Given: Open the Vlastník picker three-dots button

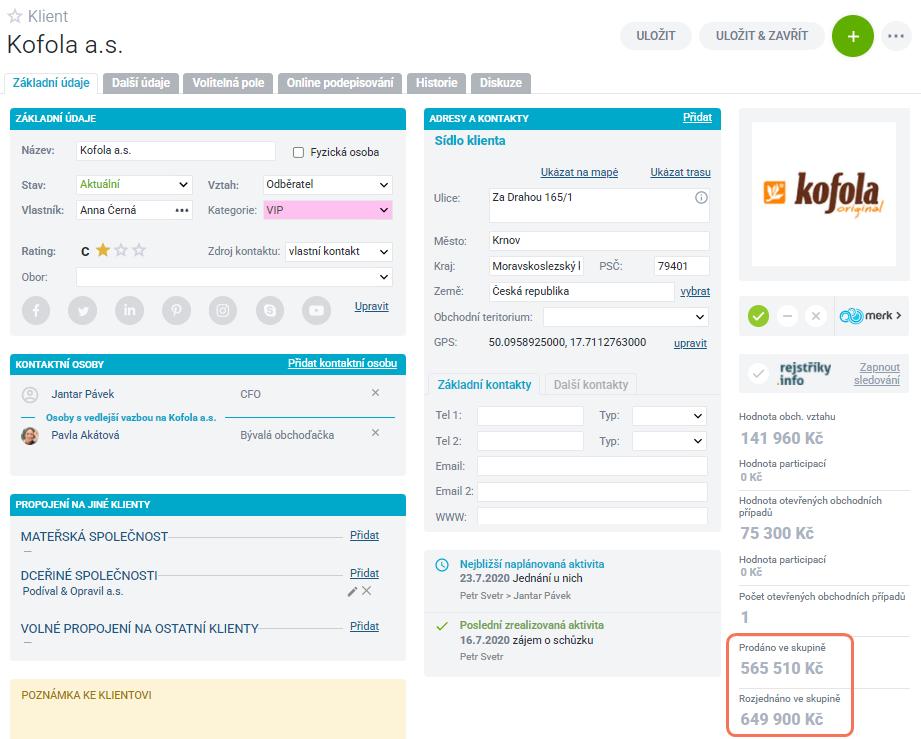Looking at the screenshot, I should pos(181,210).
